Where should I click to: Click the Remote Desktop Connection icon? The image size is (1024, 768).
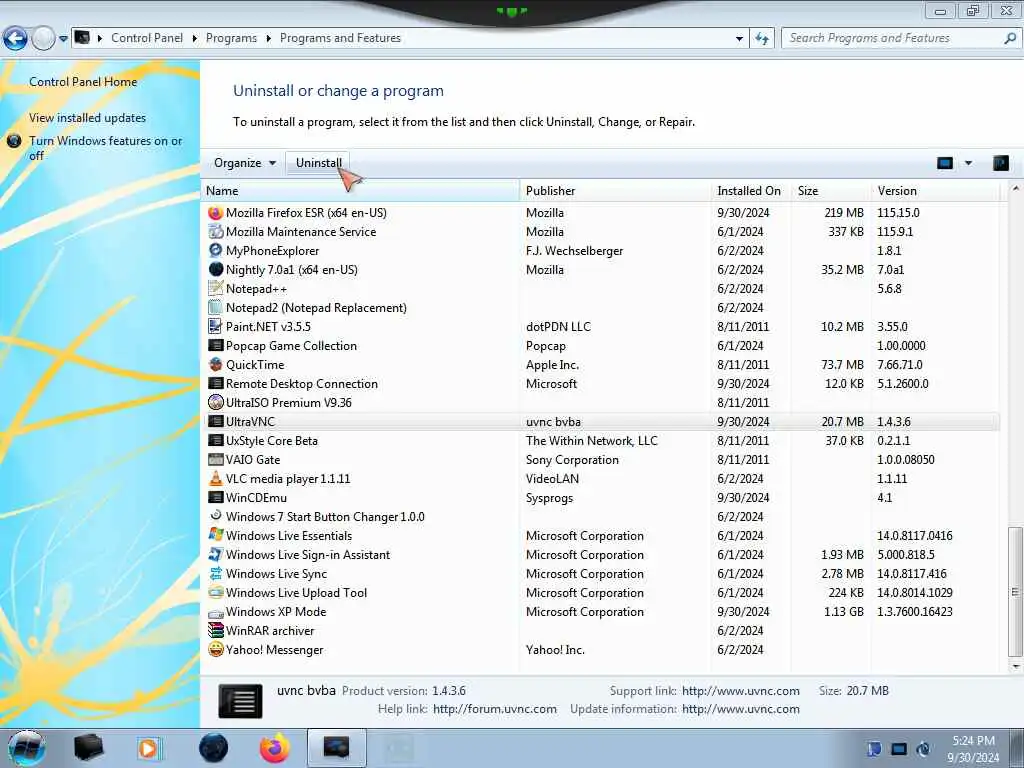click(x=216, y=383)
